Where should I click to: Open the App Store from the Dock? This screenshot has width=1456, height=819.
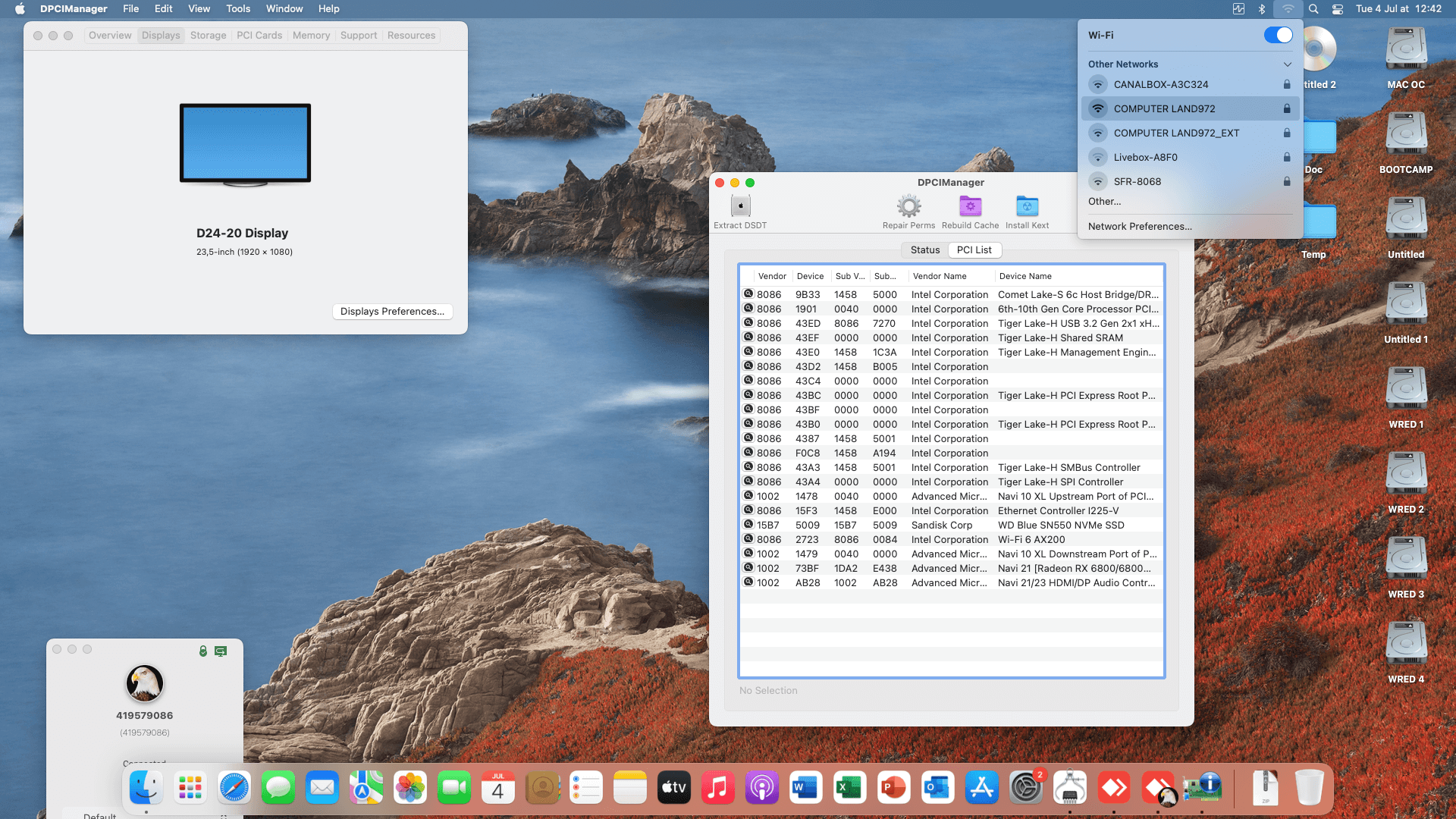[x=981, y=789]
